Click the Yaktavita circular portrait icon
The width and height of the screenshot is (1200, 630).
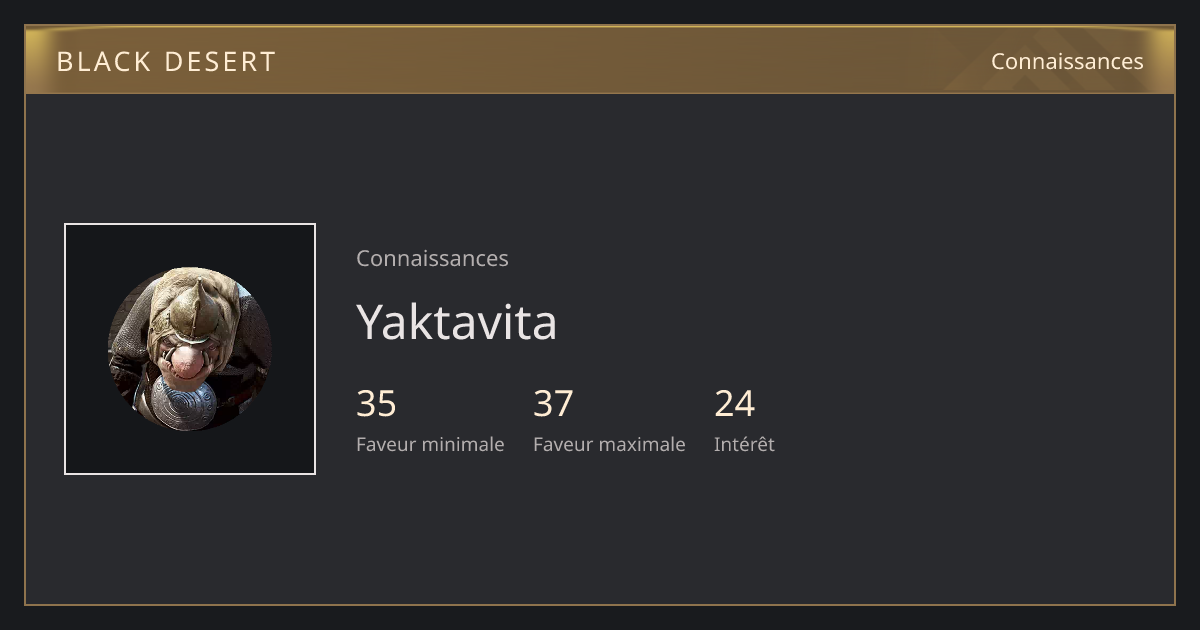190,349
